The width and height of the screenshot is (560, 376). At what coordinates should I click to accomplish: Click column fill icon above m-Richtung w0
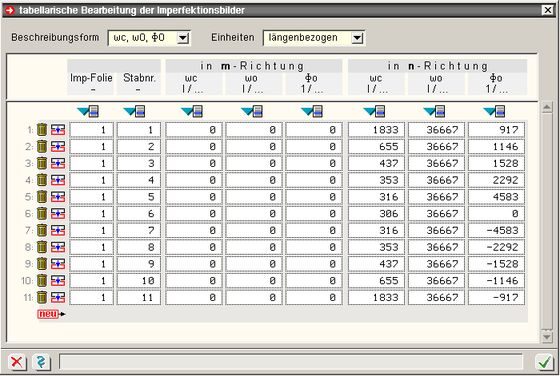[x=252, y=111]
